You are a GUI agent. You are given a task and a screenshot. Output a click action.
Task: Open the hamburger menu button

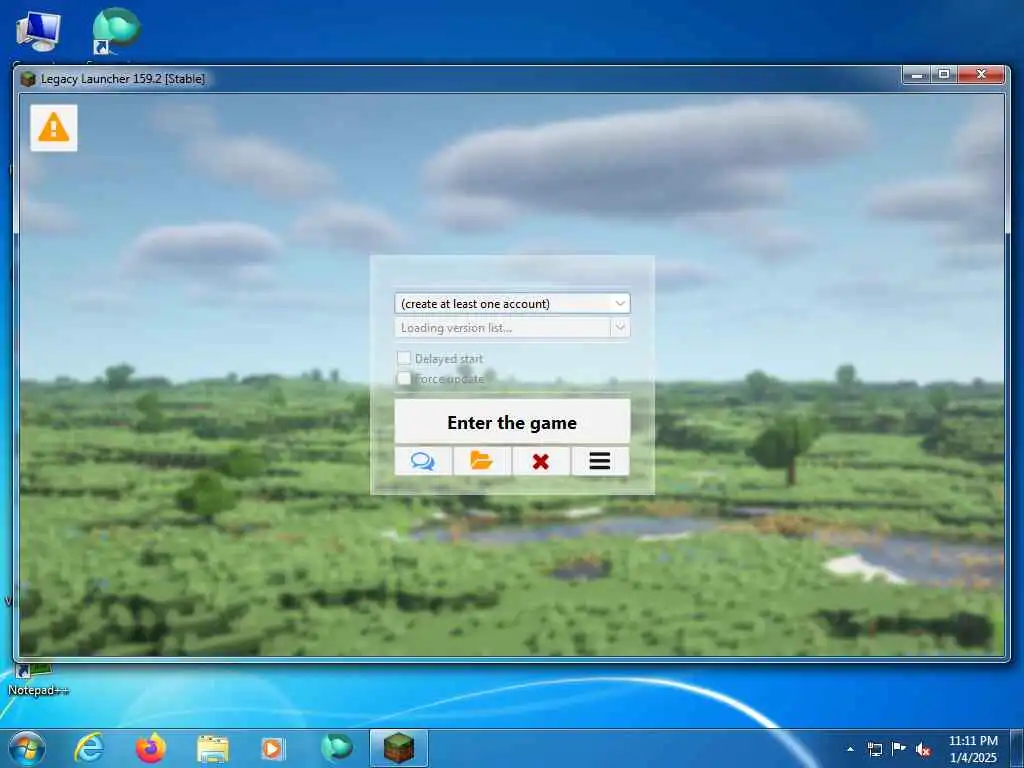point(600,461)
